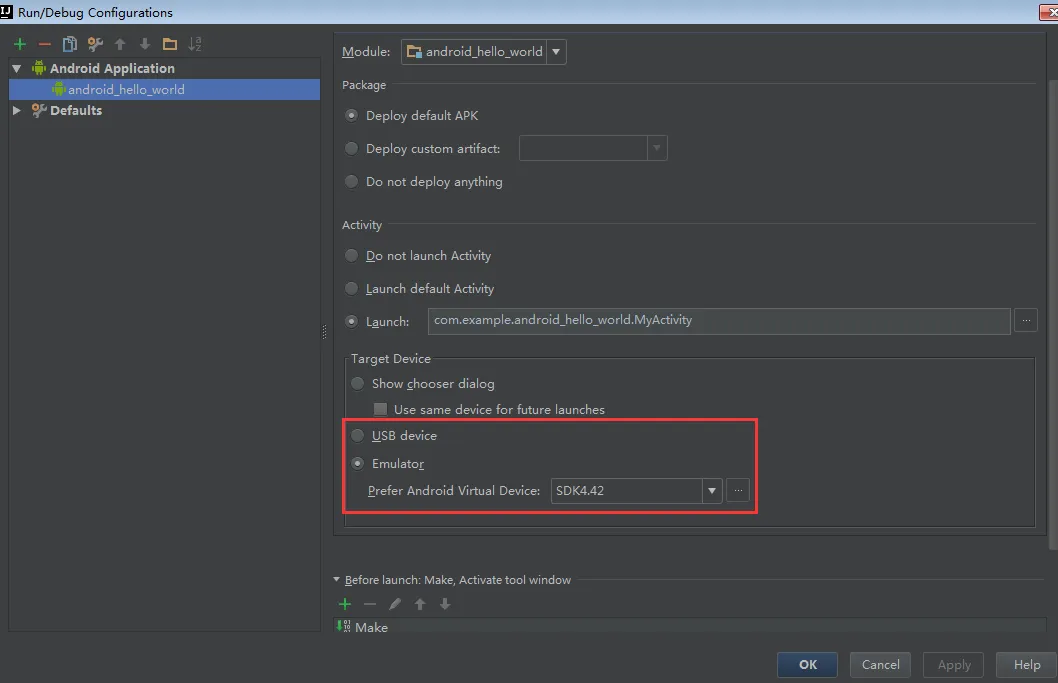
Task: Sort configurations alphabetically icon
Action: coord(195,45)
